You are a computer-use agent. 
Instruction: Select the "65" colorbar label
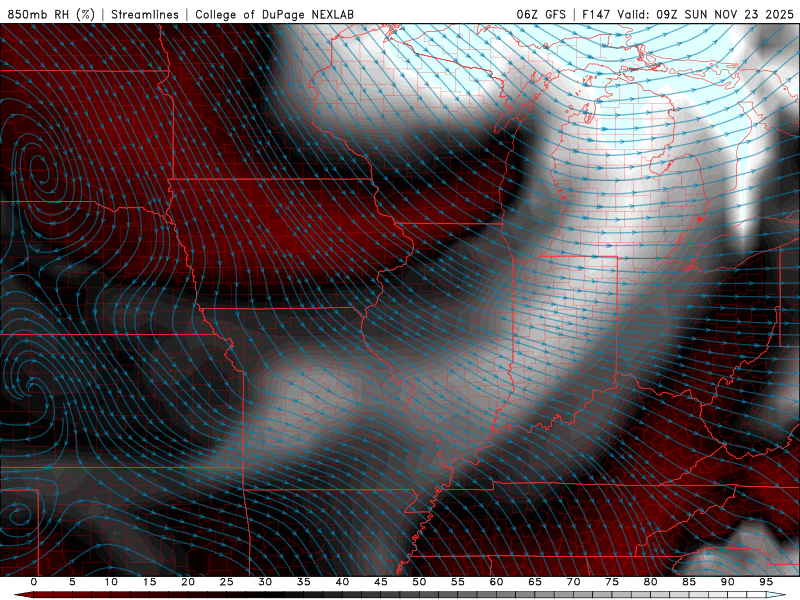535,582
